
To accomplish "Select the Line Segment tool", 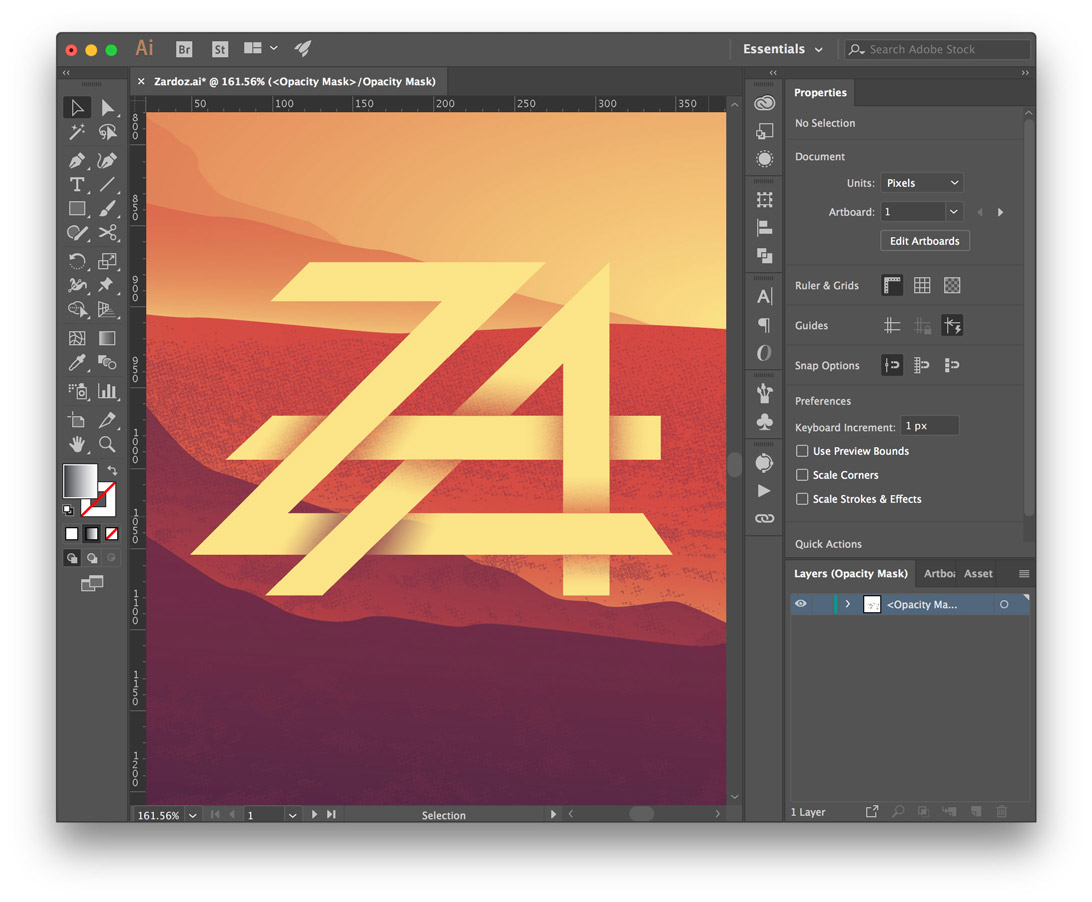I will pyautogui.click(x=107, y=185).
